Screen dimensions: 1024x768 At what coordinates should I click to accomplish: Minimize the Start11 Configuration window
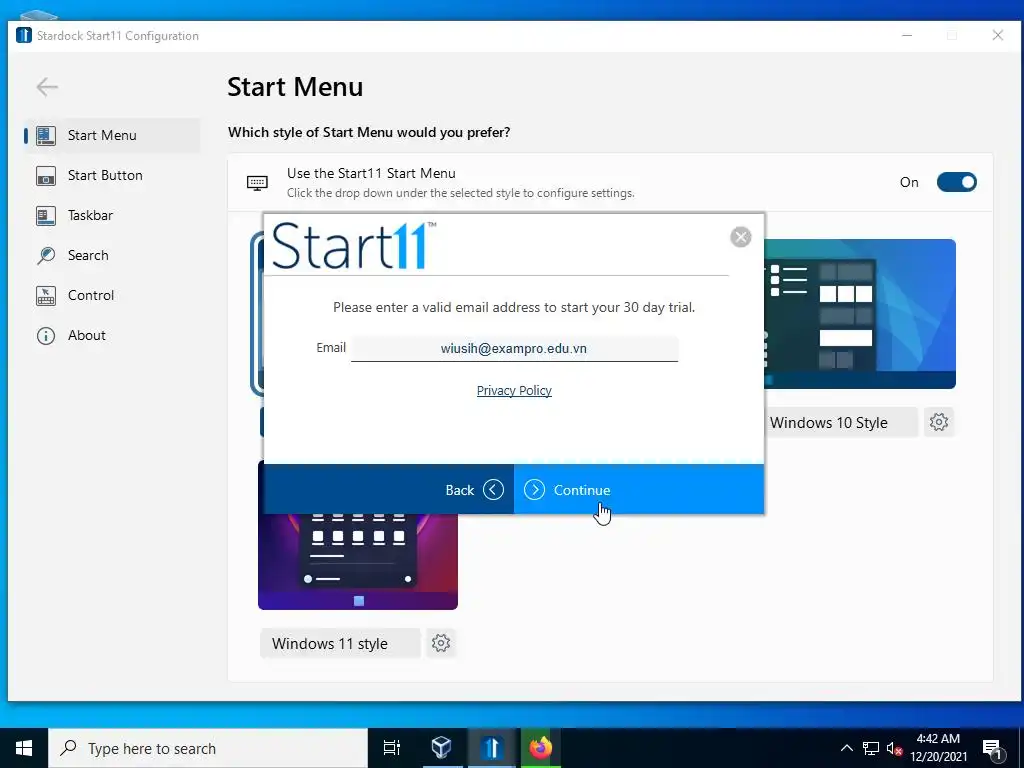coord(907,35)
